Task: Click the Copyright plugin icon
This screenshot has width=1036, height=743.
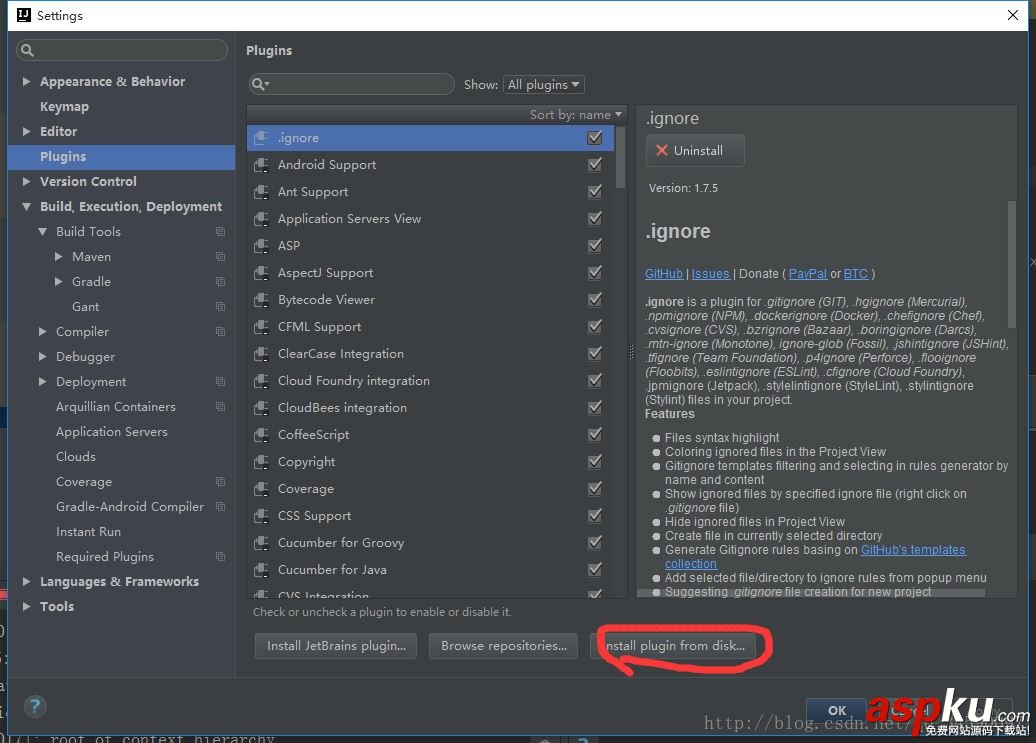Action: coord(261,462)
